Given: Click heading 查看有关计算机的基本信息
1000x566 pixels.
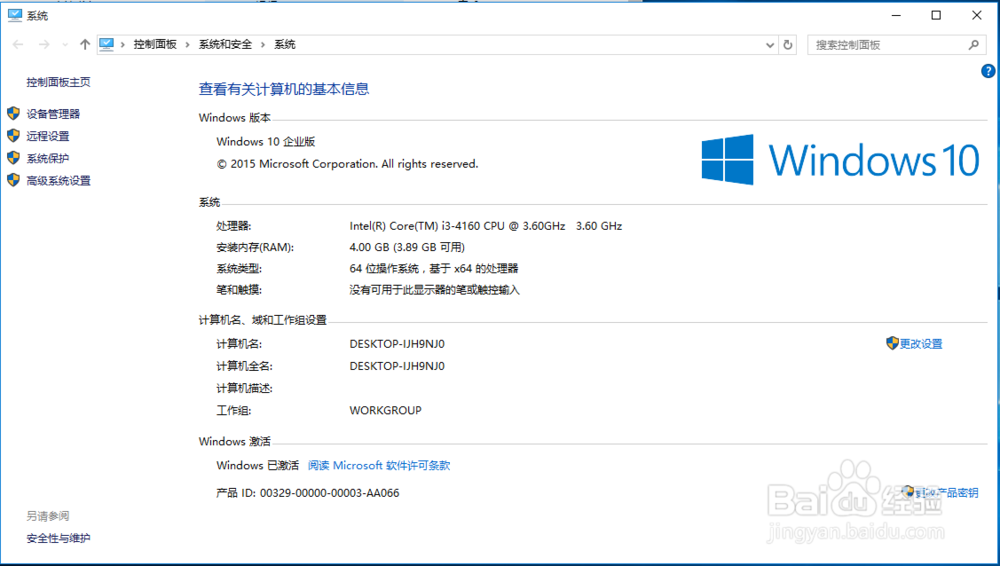Looking at the screenshot, I should [x=284, y=89].
